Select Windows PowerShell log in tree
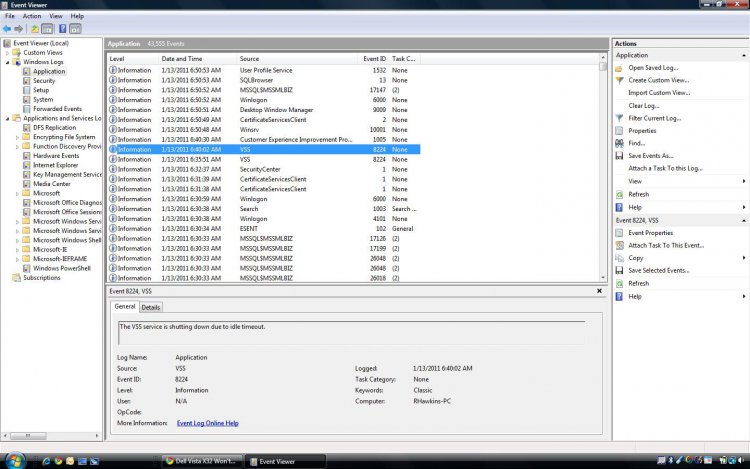This screenshot has height=469, width=750. tap(62, 268)
